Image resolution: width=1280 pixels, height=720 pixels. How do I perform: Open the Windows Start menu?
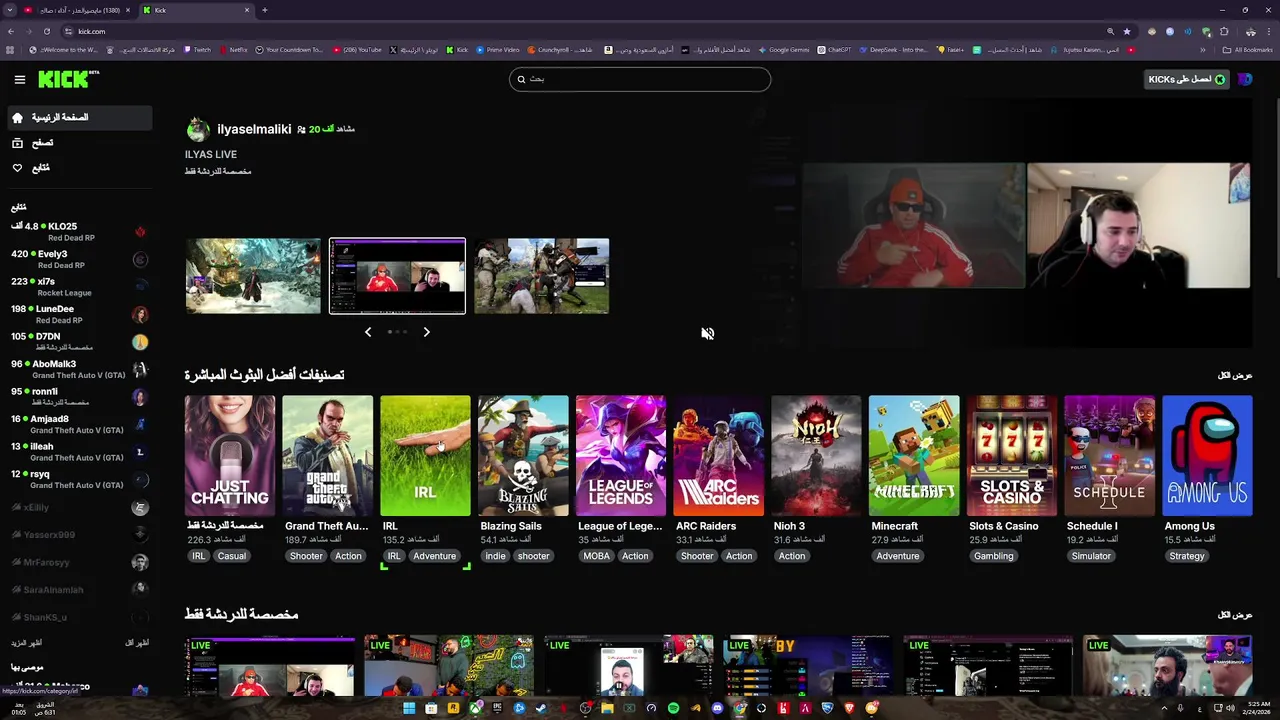(x=409, y=708)
